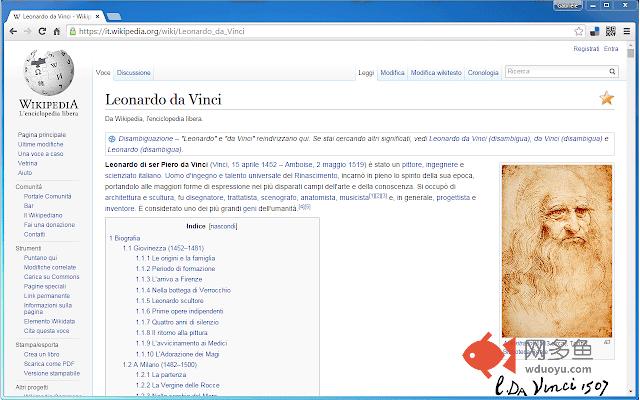Click Scarica come PDF
Image resolution: width=640 pixels, height=400 pixels.
tap(49, 364)
